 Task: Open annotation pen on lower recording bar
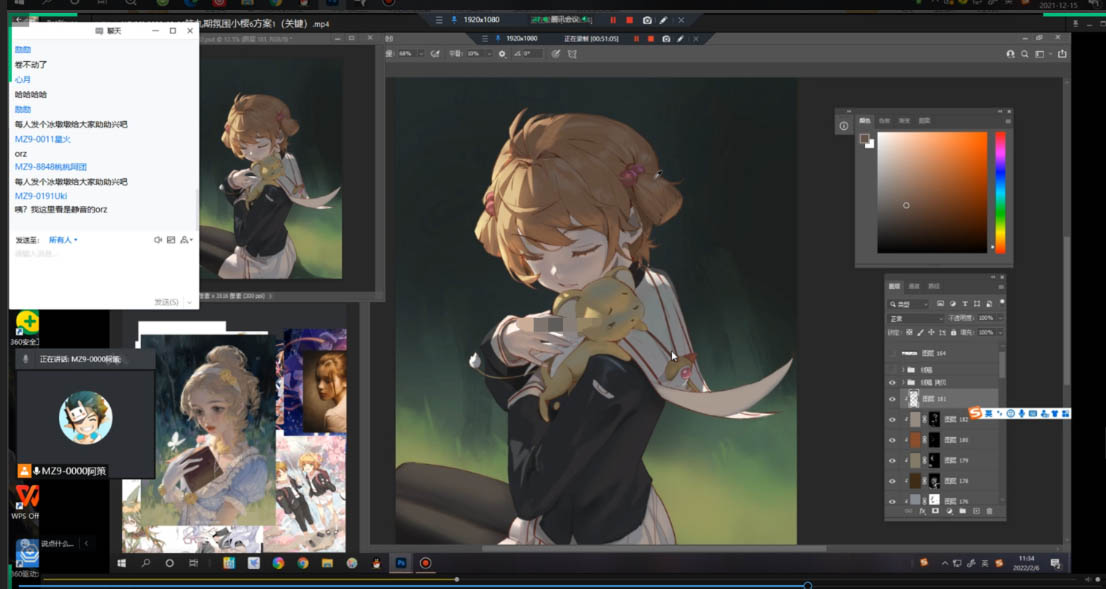pyautogui.click(x=680, y=39)
